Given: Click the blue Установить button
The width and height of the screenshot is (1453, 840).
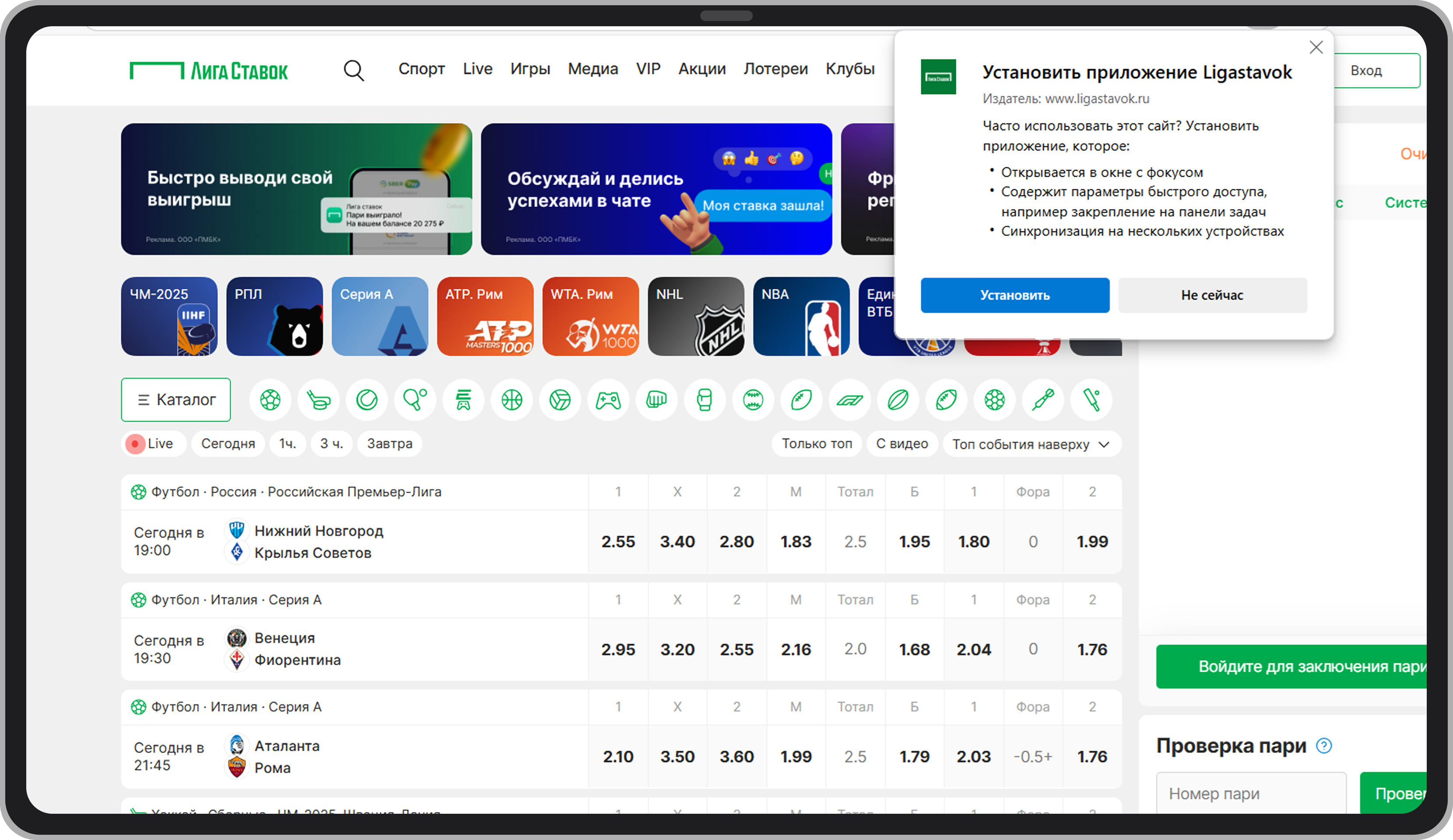Looking at the screenshot, I should 1014,295.
